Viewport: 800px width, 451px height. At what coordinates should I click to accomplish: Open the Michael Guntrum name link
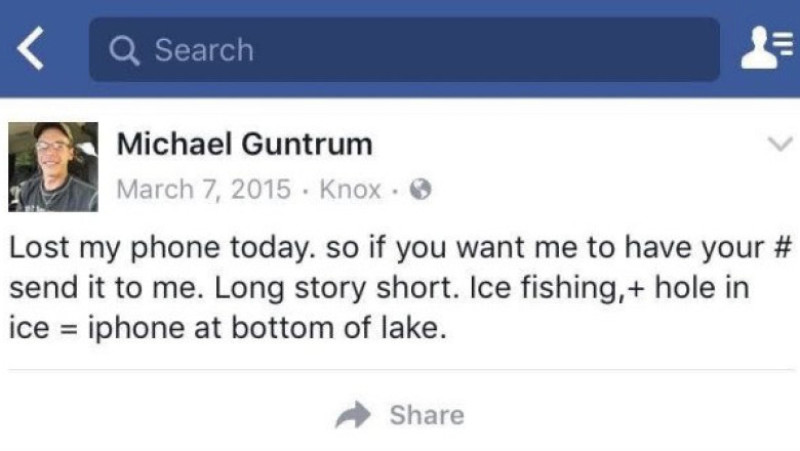point(245,144)
